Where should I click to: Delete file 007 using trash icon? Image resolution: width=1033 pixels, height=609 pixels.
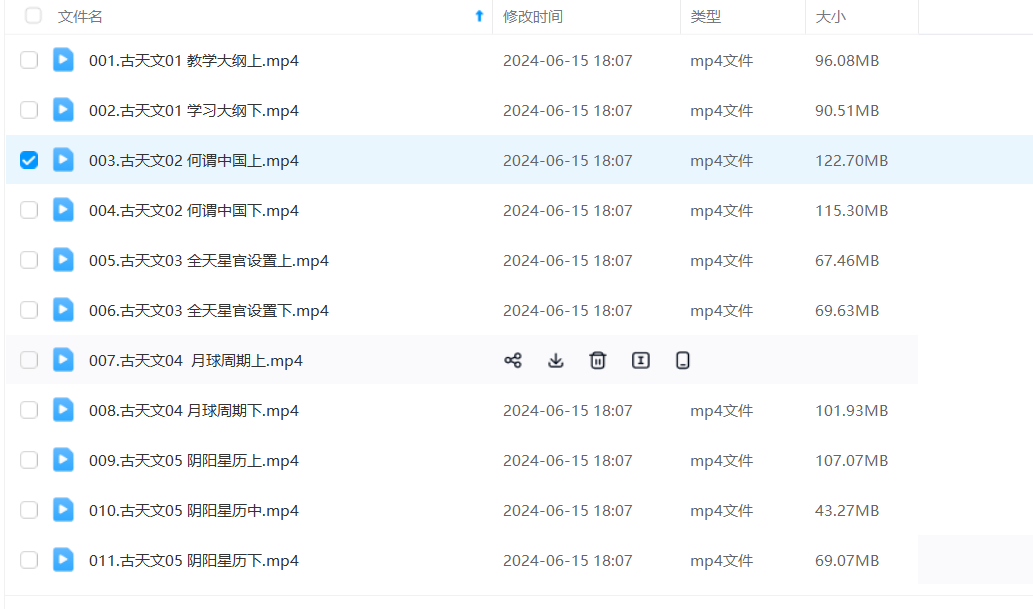(598, 361)
